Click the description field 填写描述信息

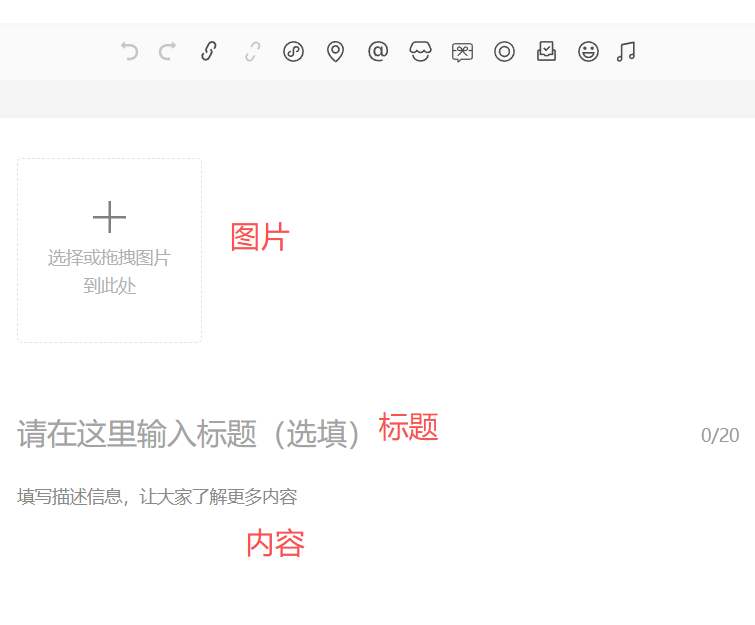(157, 497)
